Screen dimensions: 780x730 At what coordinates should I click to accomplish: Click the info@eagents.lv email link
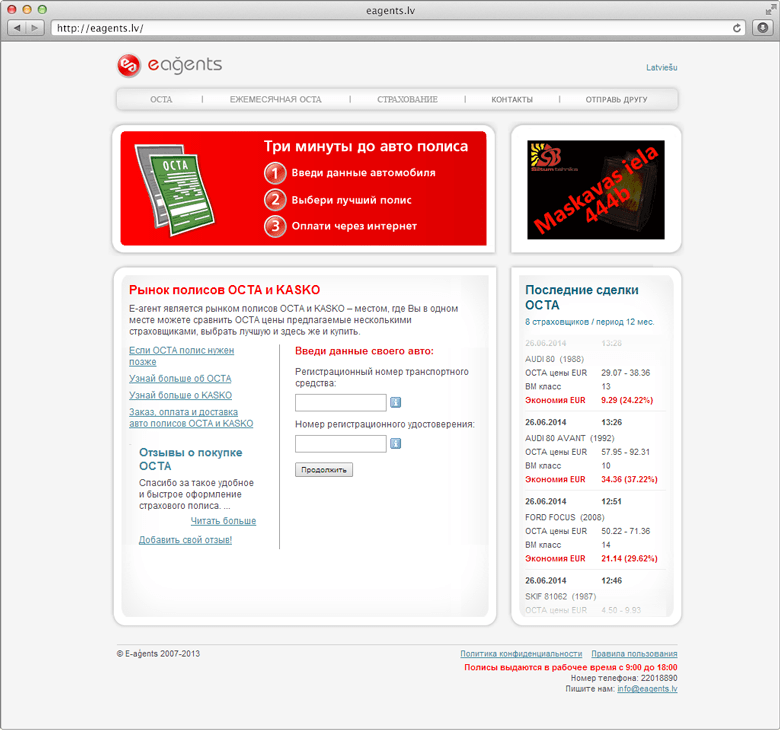[647, 689]
